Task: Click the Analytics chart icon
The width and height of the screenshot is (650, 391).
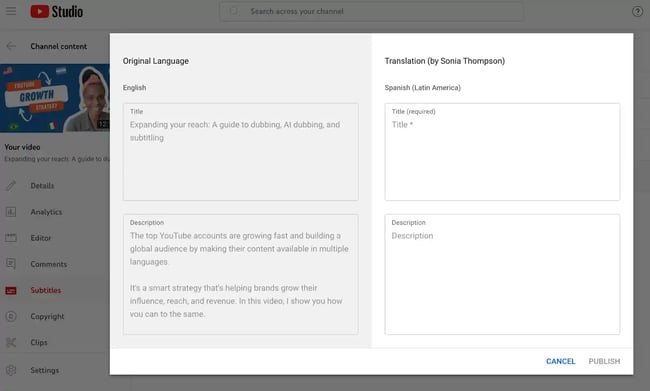Action: click(x=11, y=212)
